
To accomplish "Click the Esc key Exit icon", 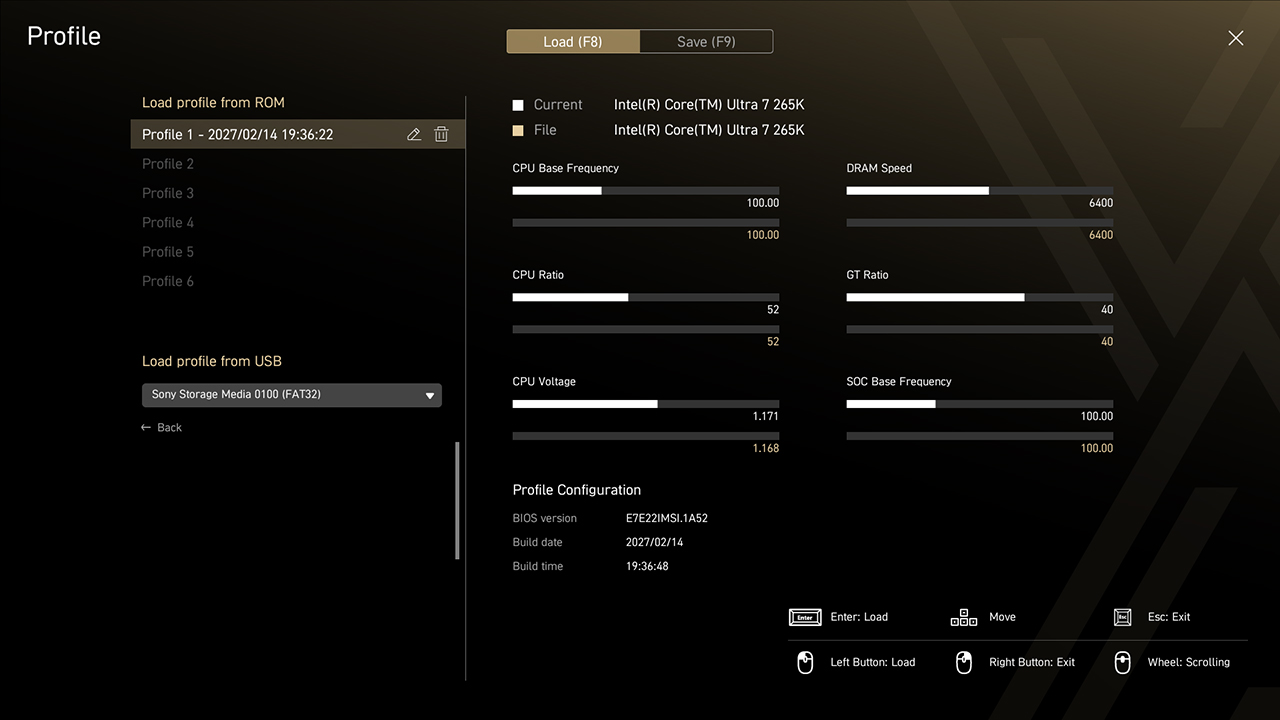I will click(1122, 617).
